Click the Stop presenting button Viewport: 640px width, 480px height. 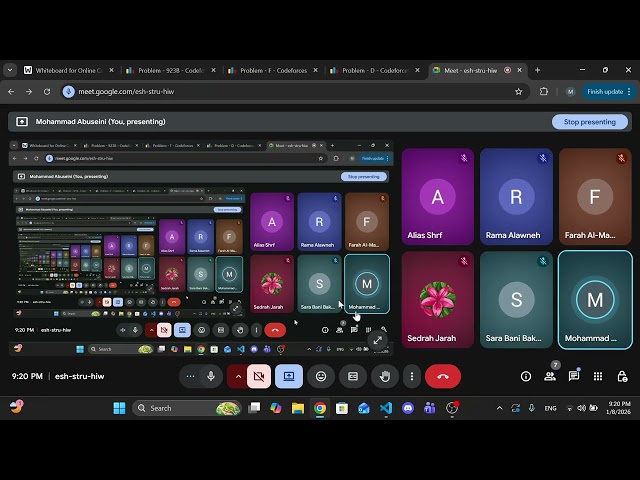click(x=589, y=122)
